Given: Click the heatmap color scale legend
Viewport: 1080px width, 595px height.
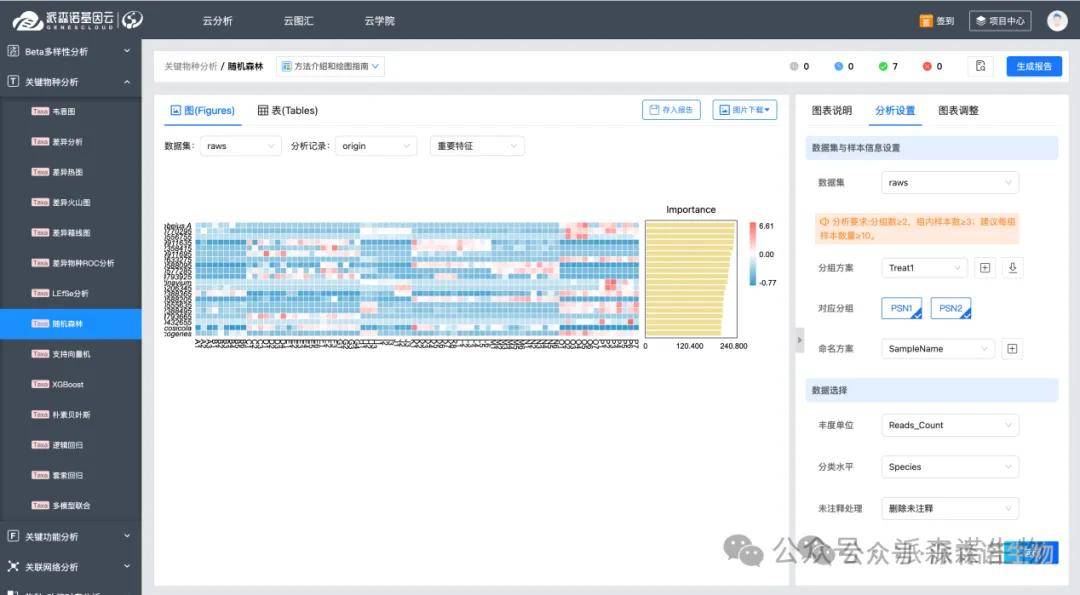Looking at the screenshot, I should [x=751, y=254].
